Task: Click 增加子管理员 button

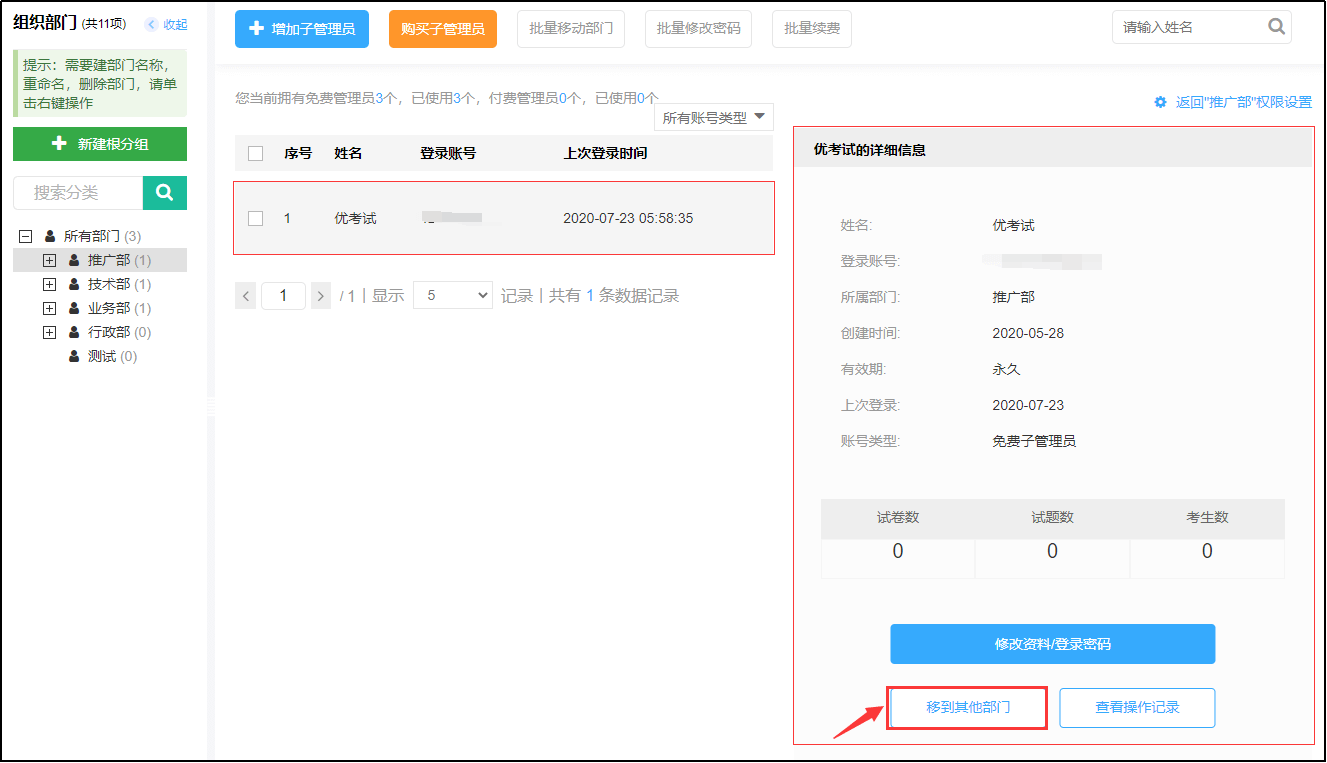Action: pyautogui.click(x=302, y=29)
